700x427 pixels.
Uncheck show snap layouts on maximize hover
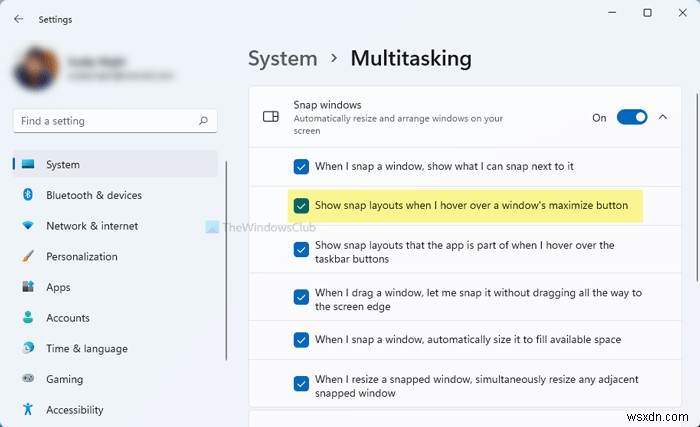301,206
